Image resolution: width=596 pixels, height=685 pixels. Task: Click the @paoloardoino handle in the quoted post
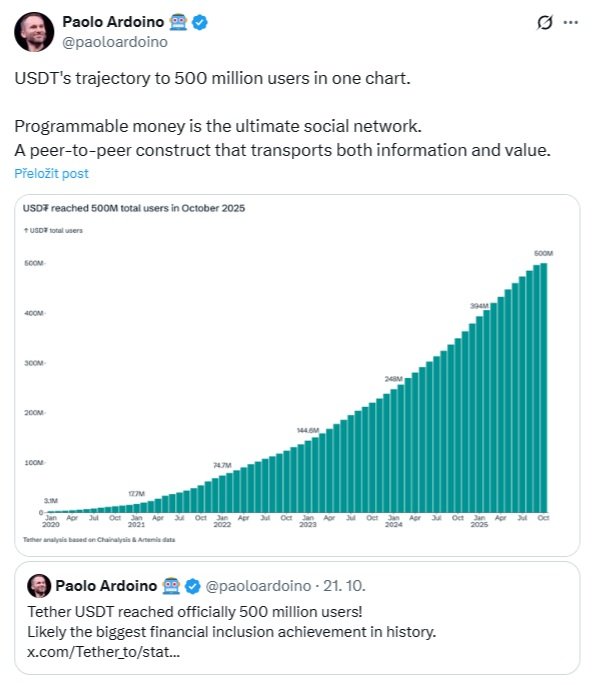pyautogui.click(x=258, y=586)
